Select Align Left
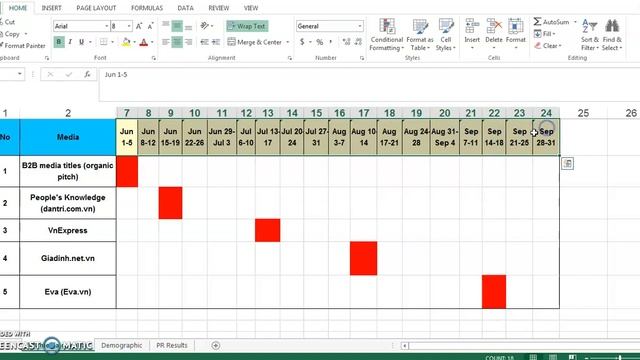This screenshot has width=640, height=360. coord(165,42)
